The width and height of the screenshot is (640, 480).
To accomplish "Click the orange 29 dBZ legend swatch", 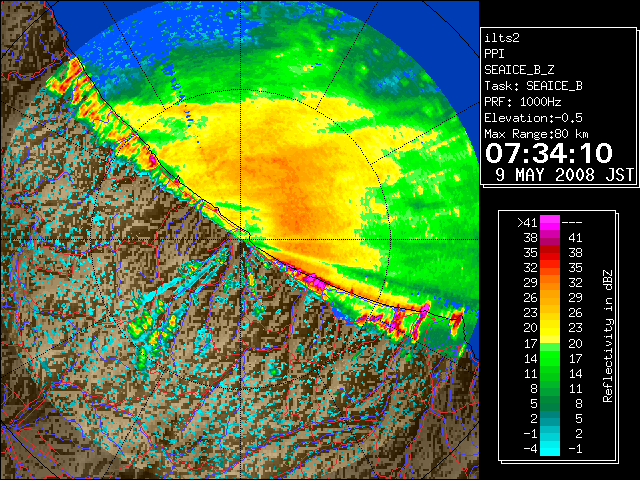I will pyautogui.click(x=550, y=283).
